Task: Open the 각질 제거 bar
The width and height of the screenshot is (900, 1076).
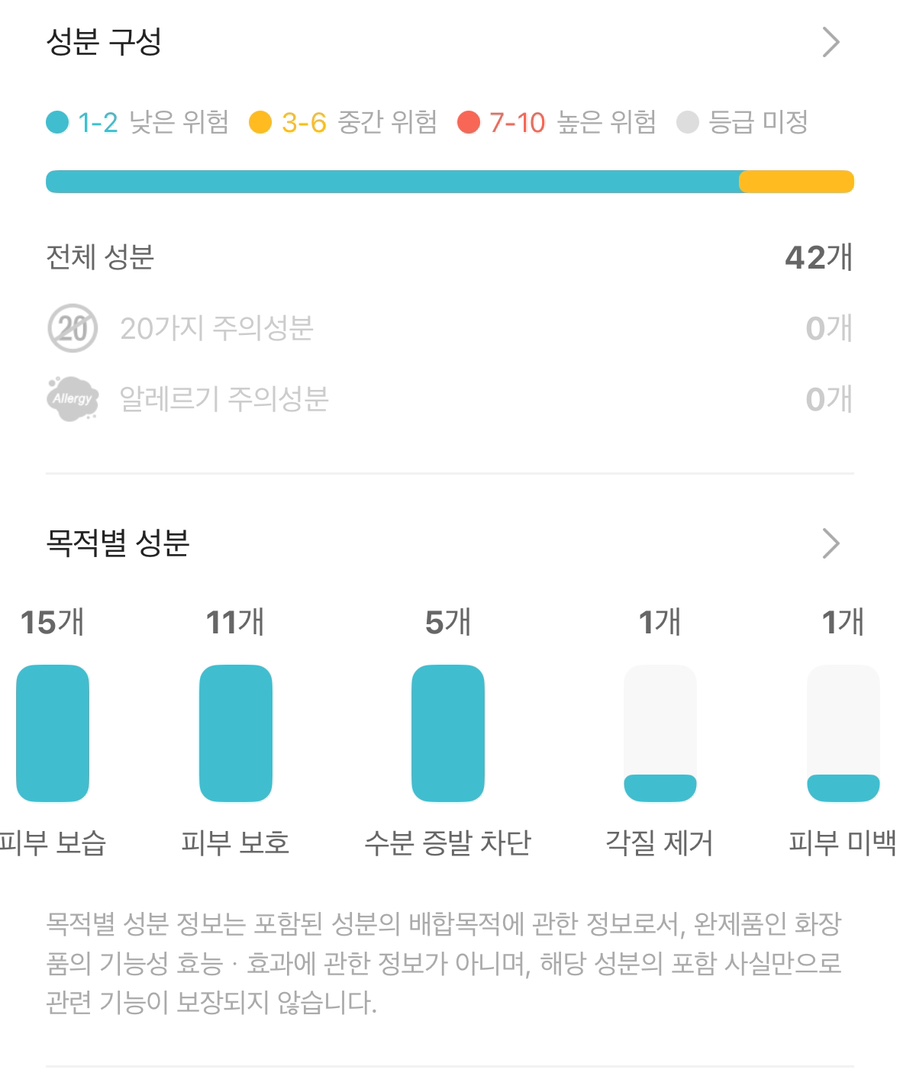Action: (x=660, y=733)
